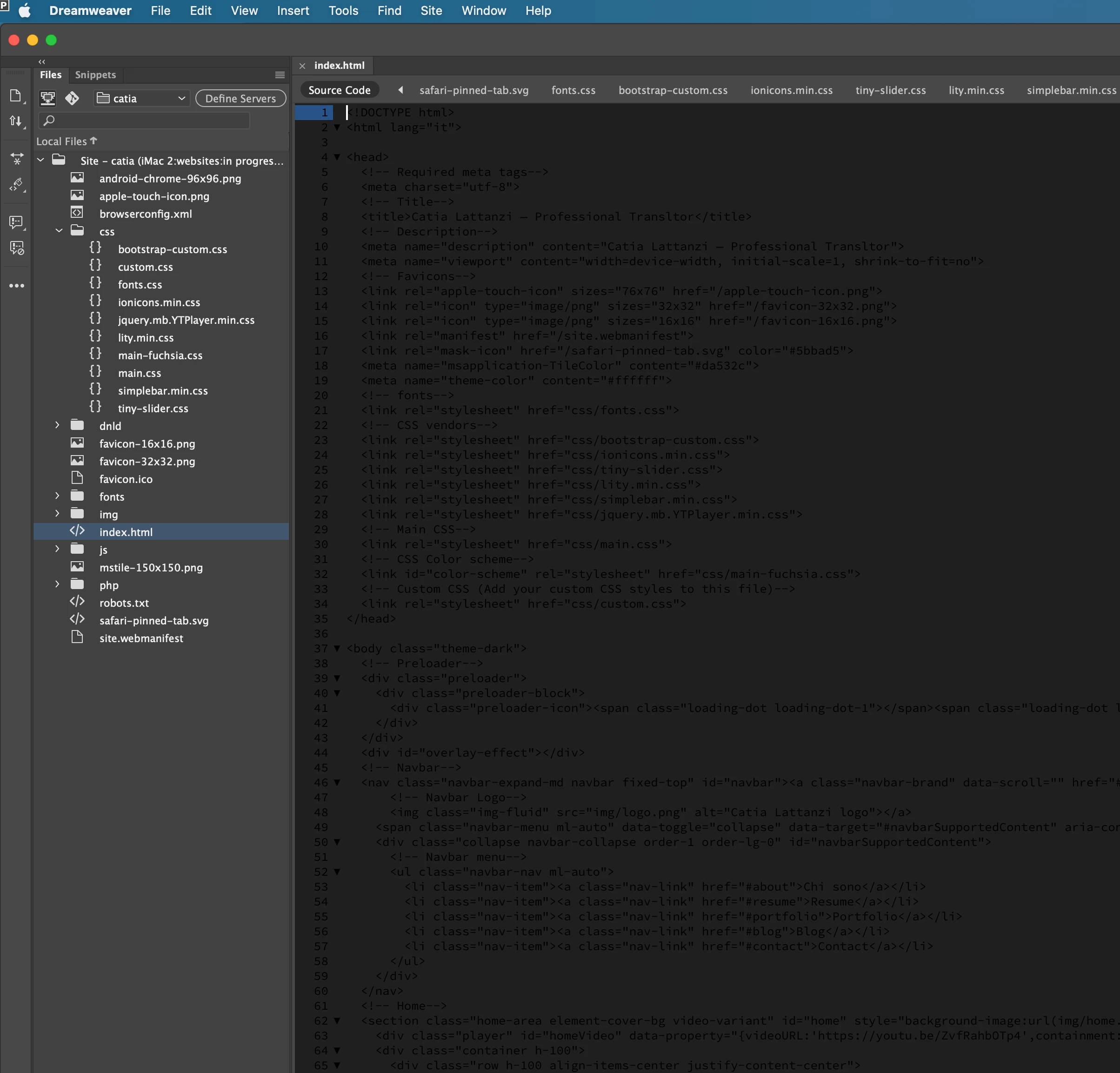Click the Remove Comment icon
The height and width of the screenshot is (1073, 1120).
click(x=17, y=248)
